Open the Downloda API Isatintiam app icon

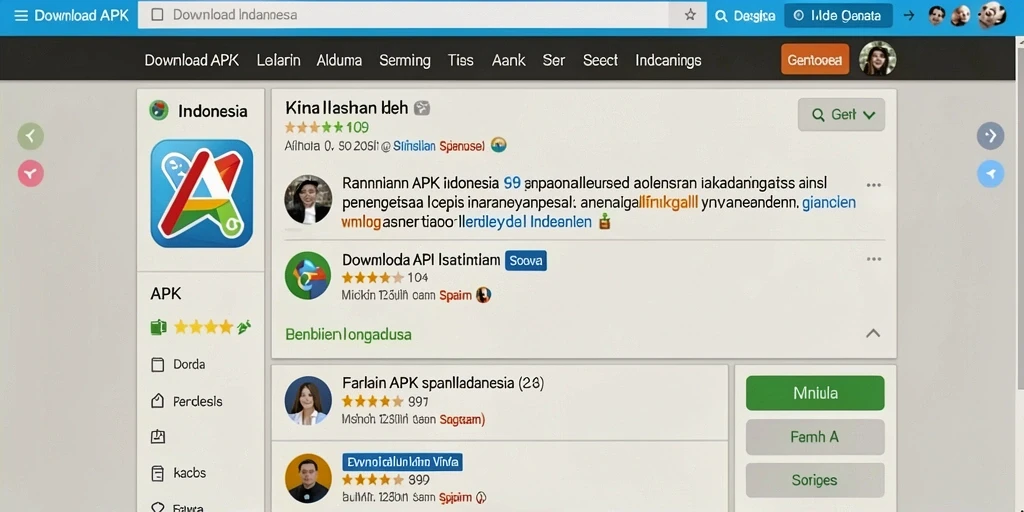tap(308, 276)
